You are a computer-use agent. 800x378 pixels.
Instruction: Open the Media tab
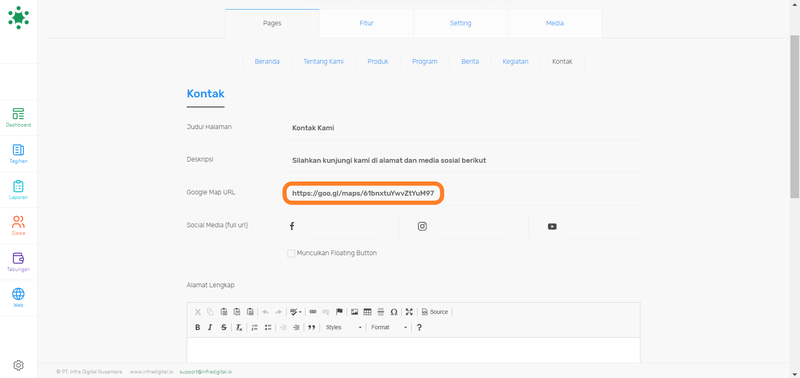[555, 23]
